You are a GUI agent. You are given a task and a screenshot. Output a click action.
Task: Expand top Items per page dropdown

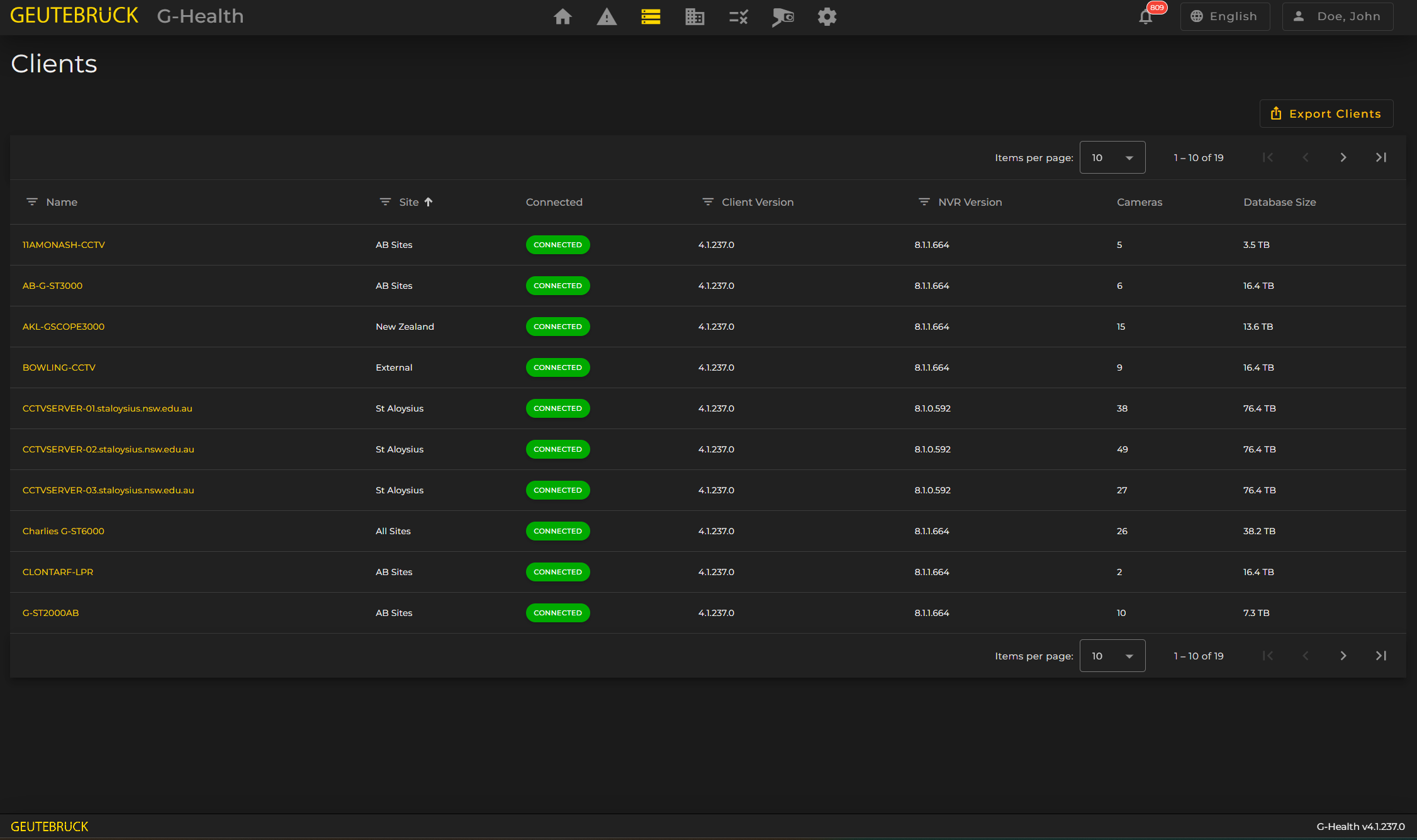pyautogui.click(x=1112, y=157)
